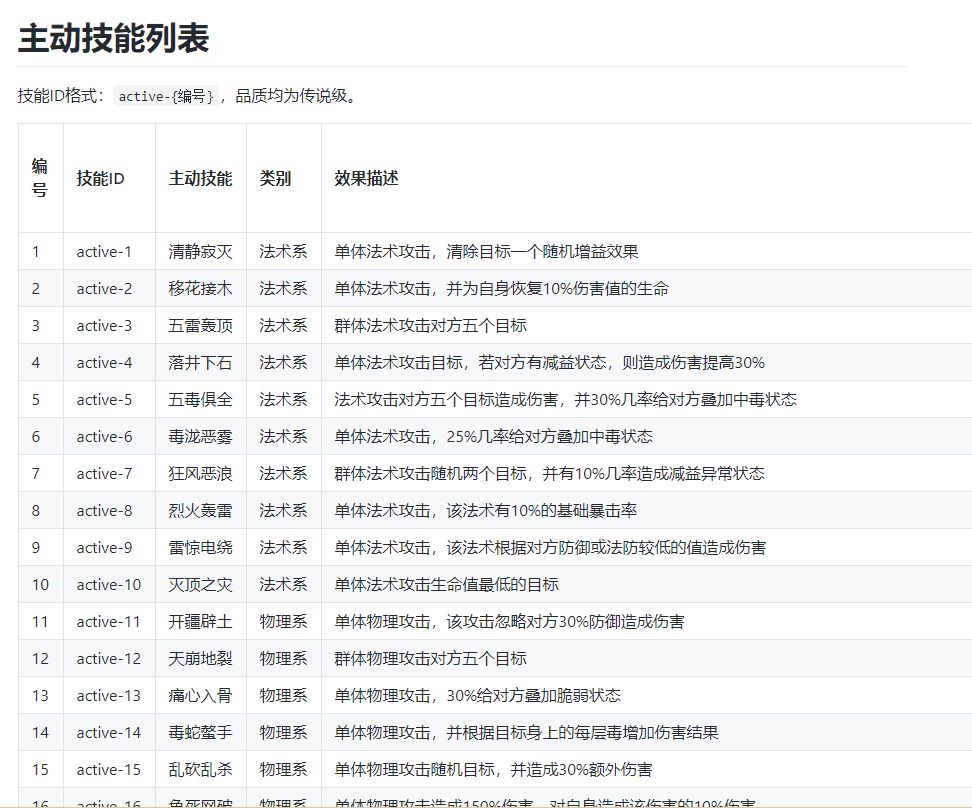Image resolution: width=972 pixels, height=808 pixels.
Task: Click the active-4 skill ID cell
Action: pyautogui.click(x=104, y=363)
